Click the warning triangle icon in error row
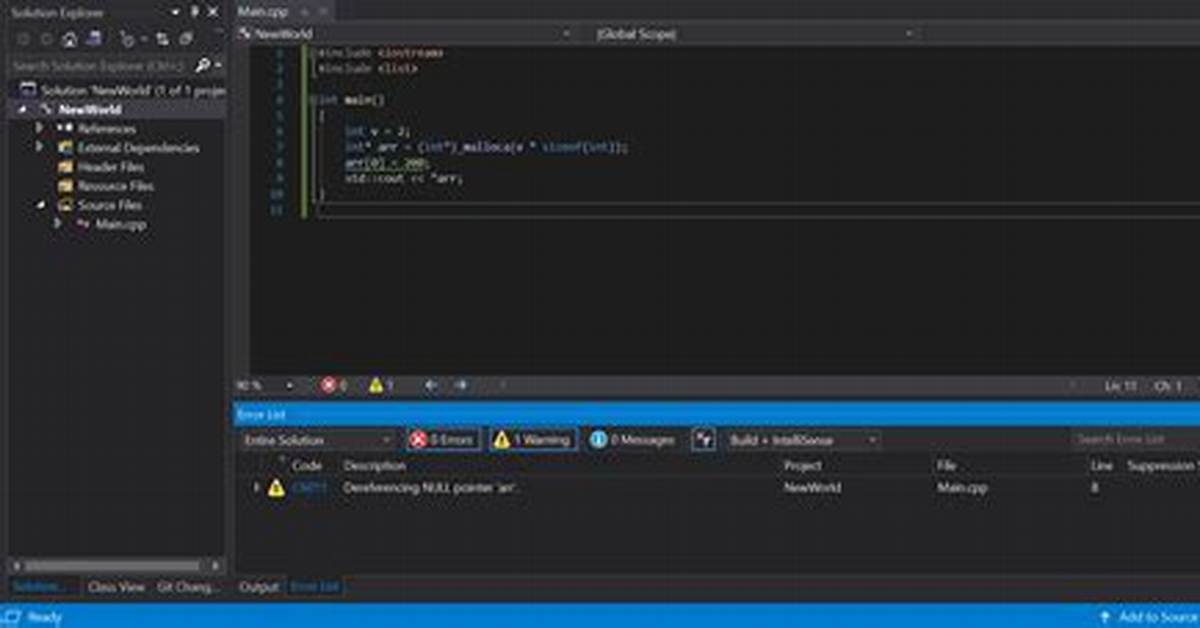 (x=276, y=488)
